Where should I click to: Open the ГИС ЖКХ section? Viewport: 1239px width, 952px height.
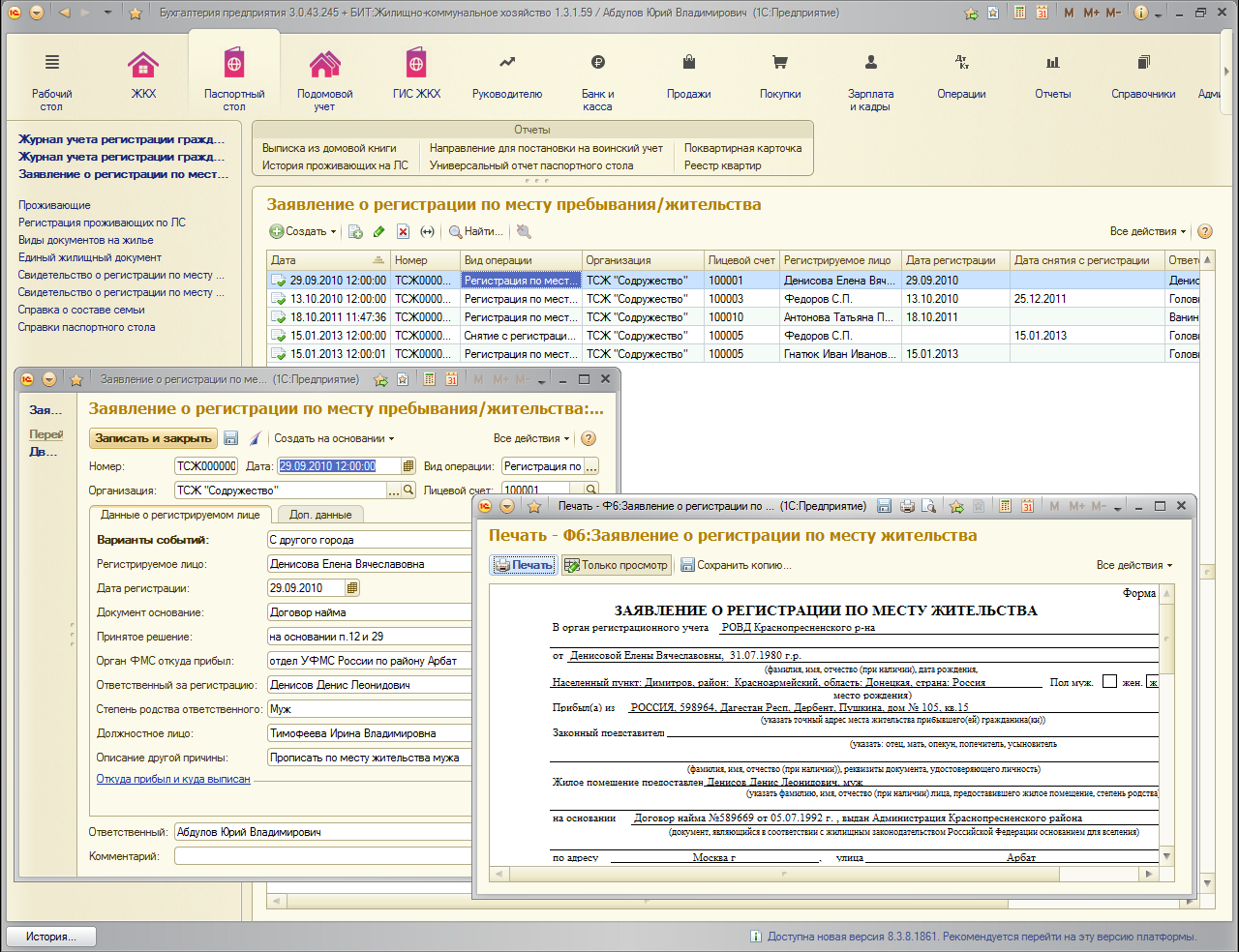(x=416, y=75)
